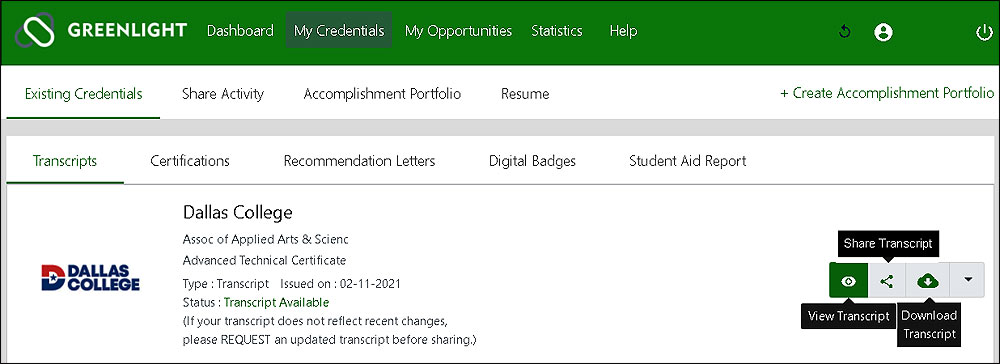This screenshot has width=1000, height=364.
Task: Open the Help menu item
Action: (623, 31)
